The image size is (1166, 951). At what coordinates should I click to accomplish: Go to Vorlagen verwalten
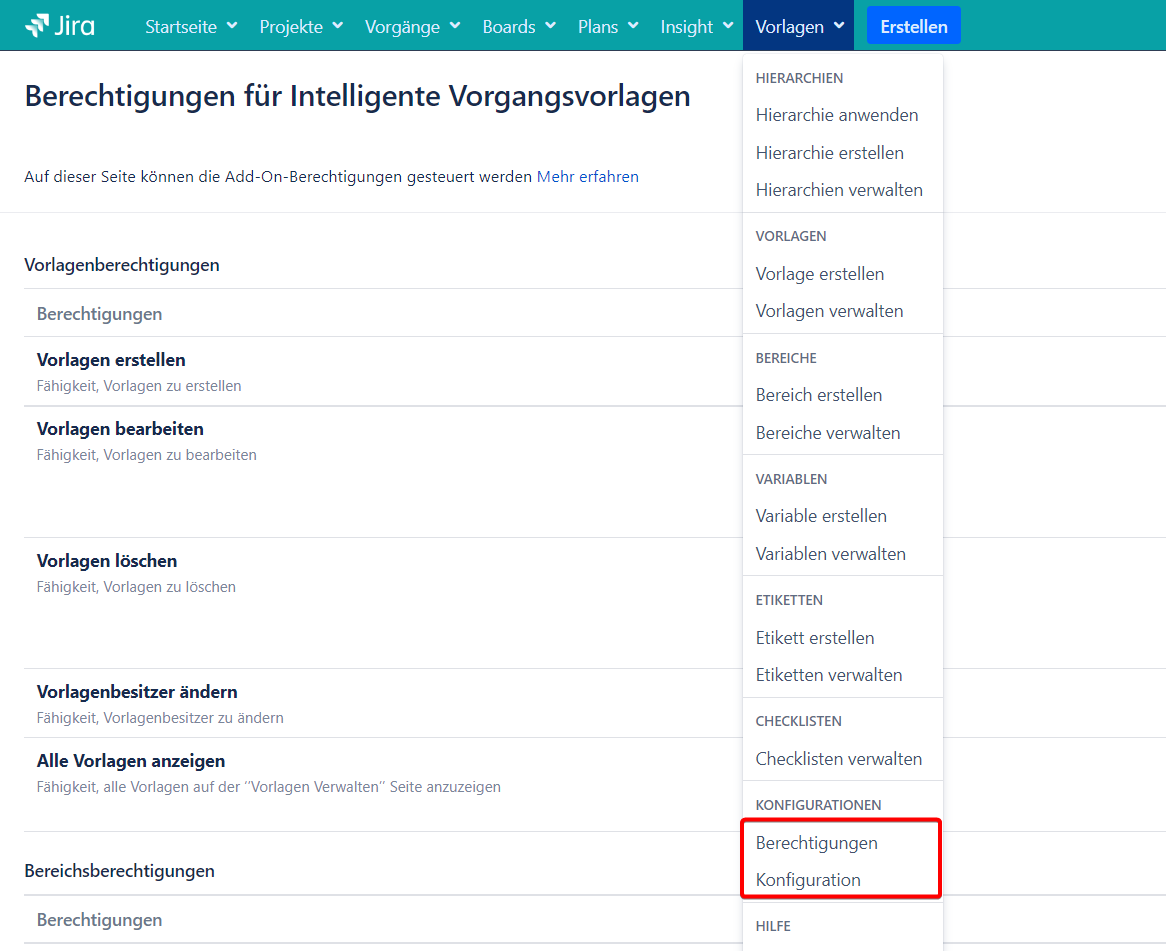[x=829, y=311]
